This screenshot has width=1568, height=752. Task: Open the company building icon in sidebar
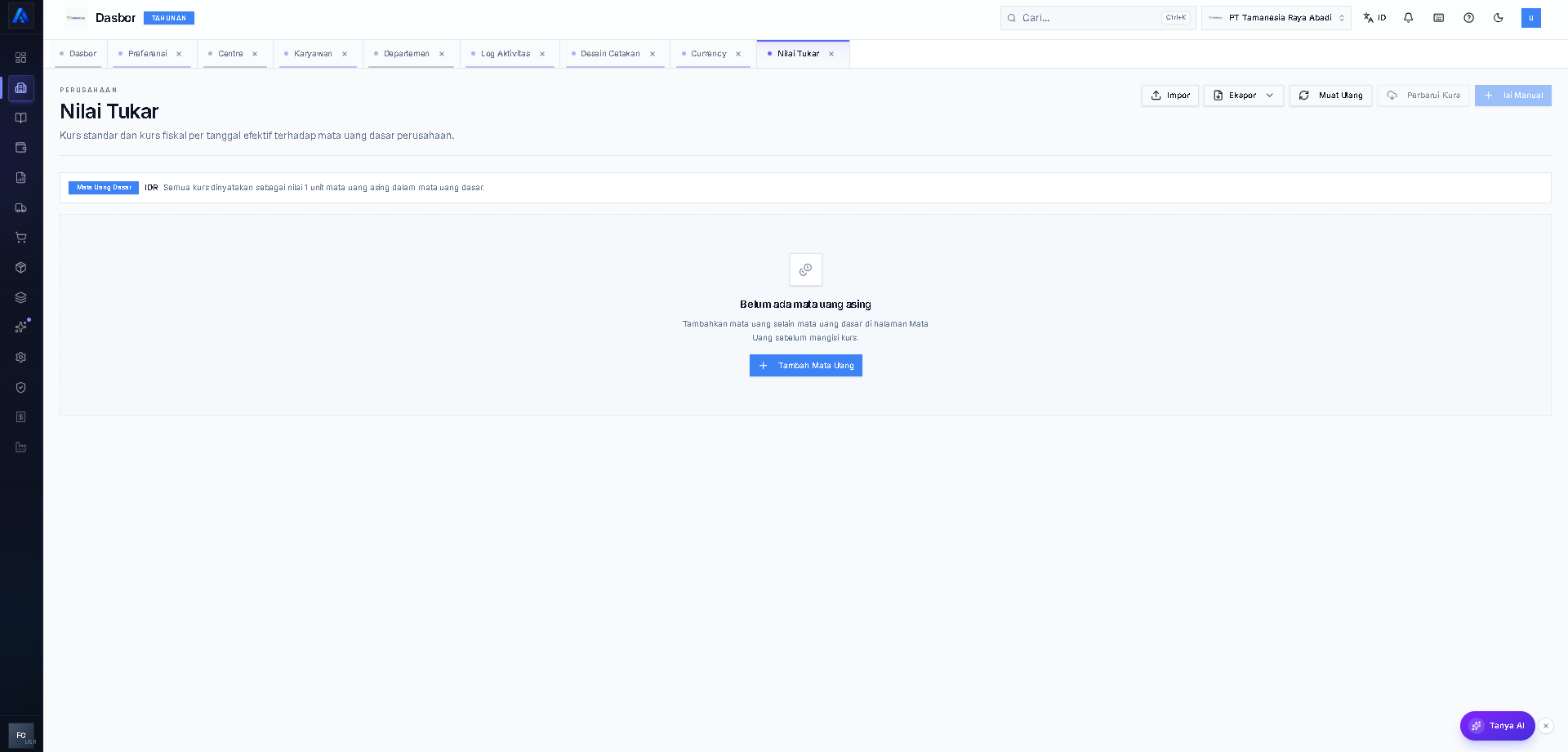[21, 88]
